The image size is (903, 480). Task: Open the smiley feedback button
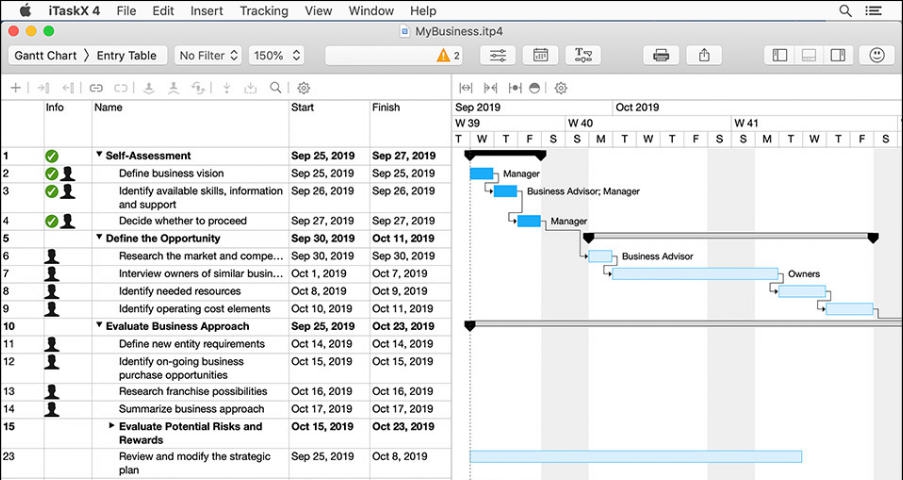(877, 55)
